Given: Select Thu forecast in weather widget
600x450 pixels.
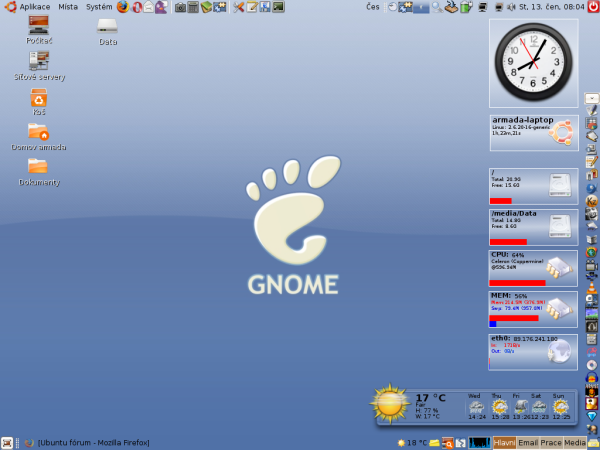Looking at the screenshot, I should tap(499, 407).
